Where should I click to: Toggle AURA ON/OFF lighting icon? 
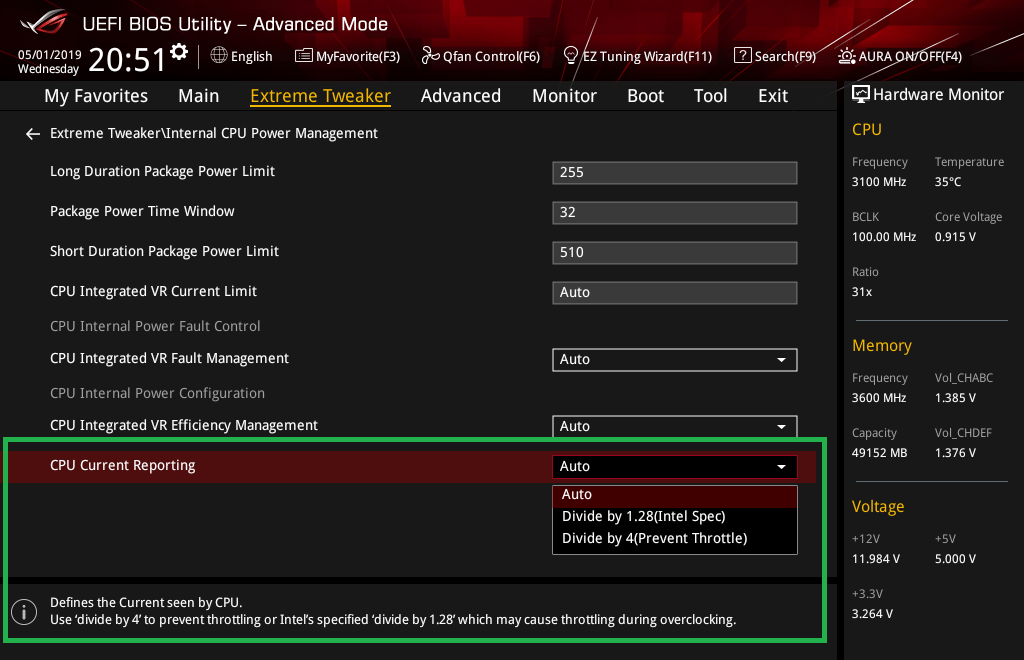(x=847, y=56)
